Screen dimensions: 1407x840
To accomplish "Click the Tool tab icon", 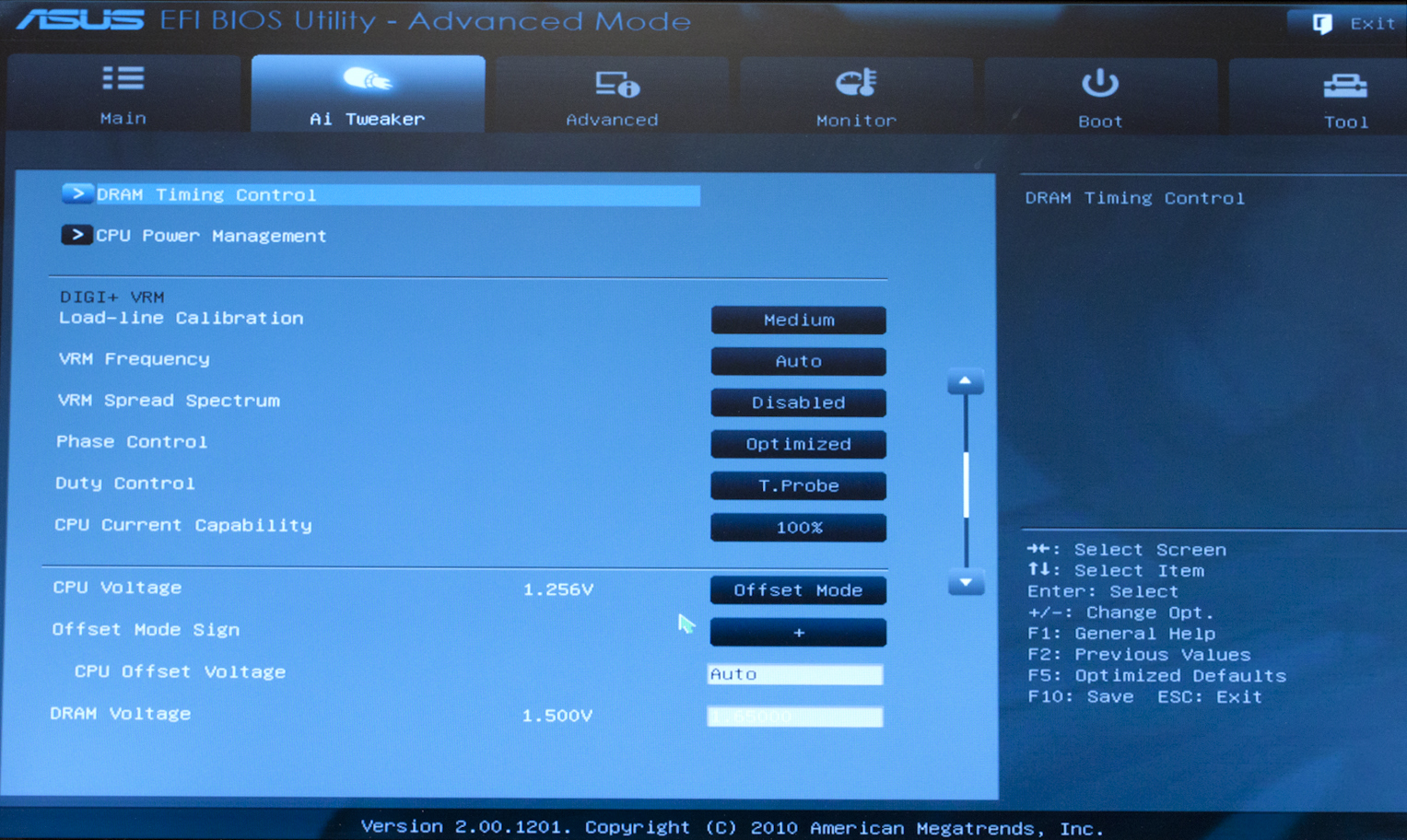I will [x=1345, y=86].
